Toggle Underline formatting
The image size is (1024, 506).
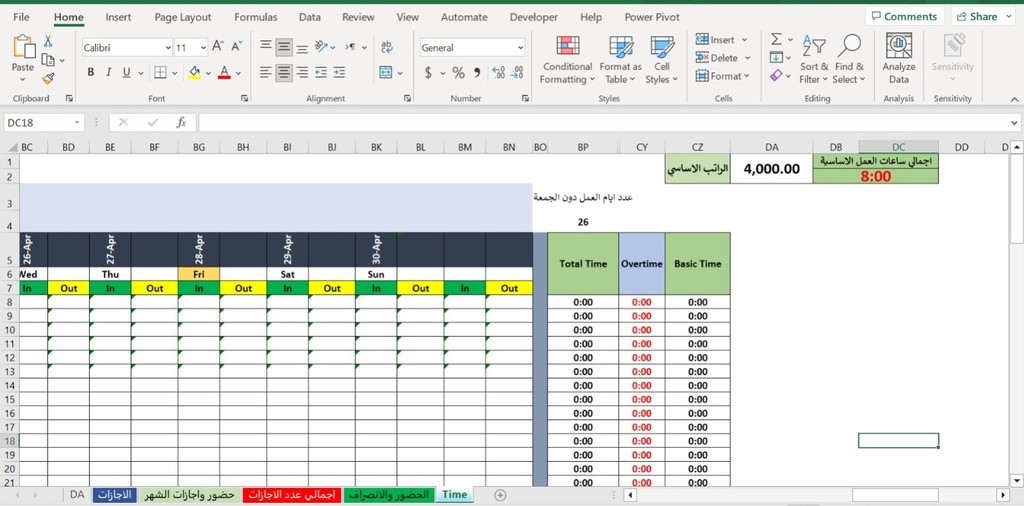(126, 72)
